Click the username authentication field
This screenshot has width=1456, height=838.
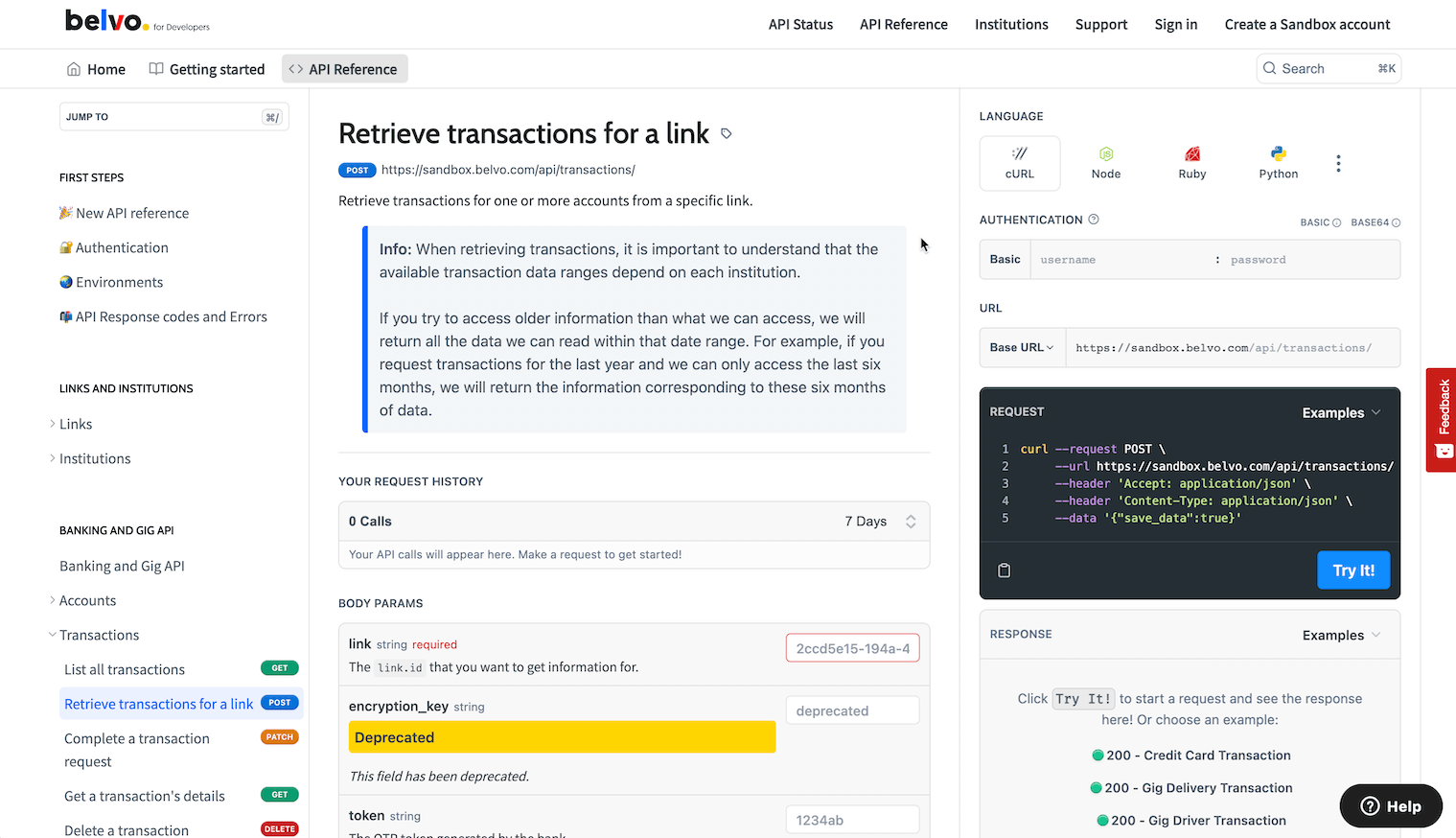pyautogui.click(x=1121, y=260)
